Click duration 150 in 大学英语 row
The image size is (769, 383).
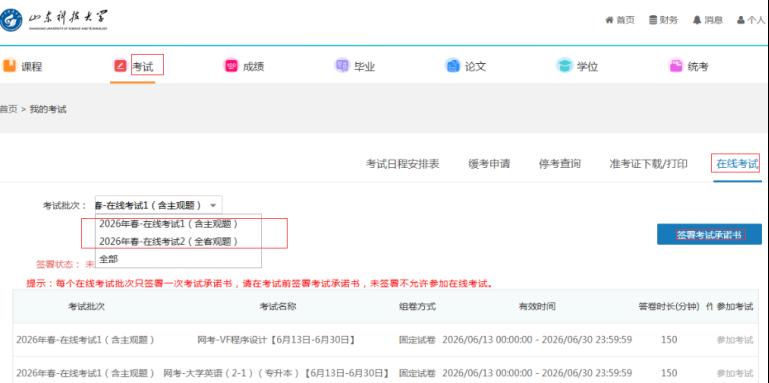click(x=669, y=373)
